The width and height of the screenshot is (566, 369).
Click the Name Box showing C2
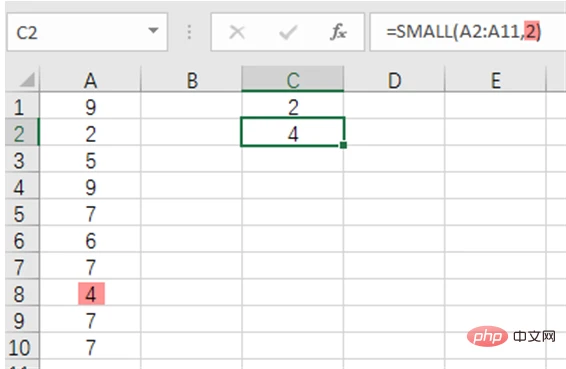click(x=87, y=32)
